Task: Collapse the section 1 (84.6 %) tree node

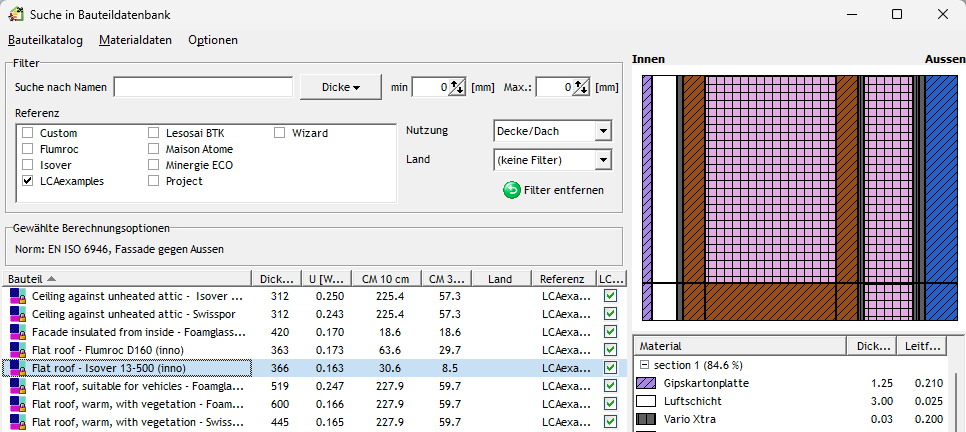Action: pos(644,367)
